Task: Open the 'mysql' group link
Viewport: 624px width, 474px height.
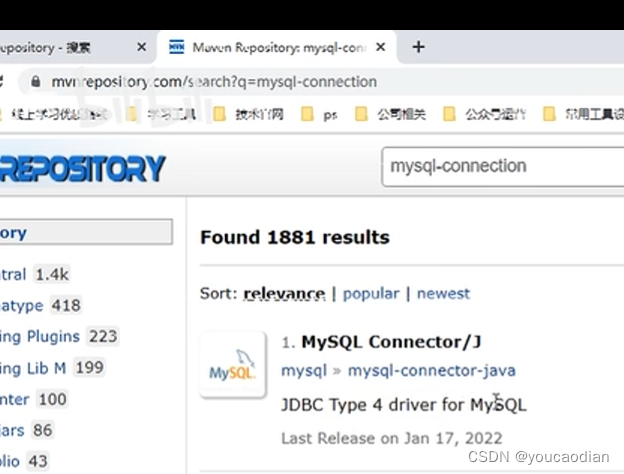Action: (x=304, y=371)
